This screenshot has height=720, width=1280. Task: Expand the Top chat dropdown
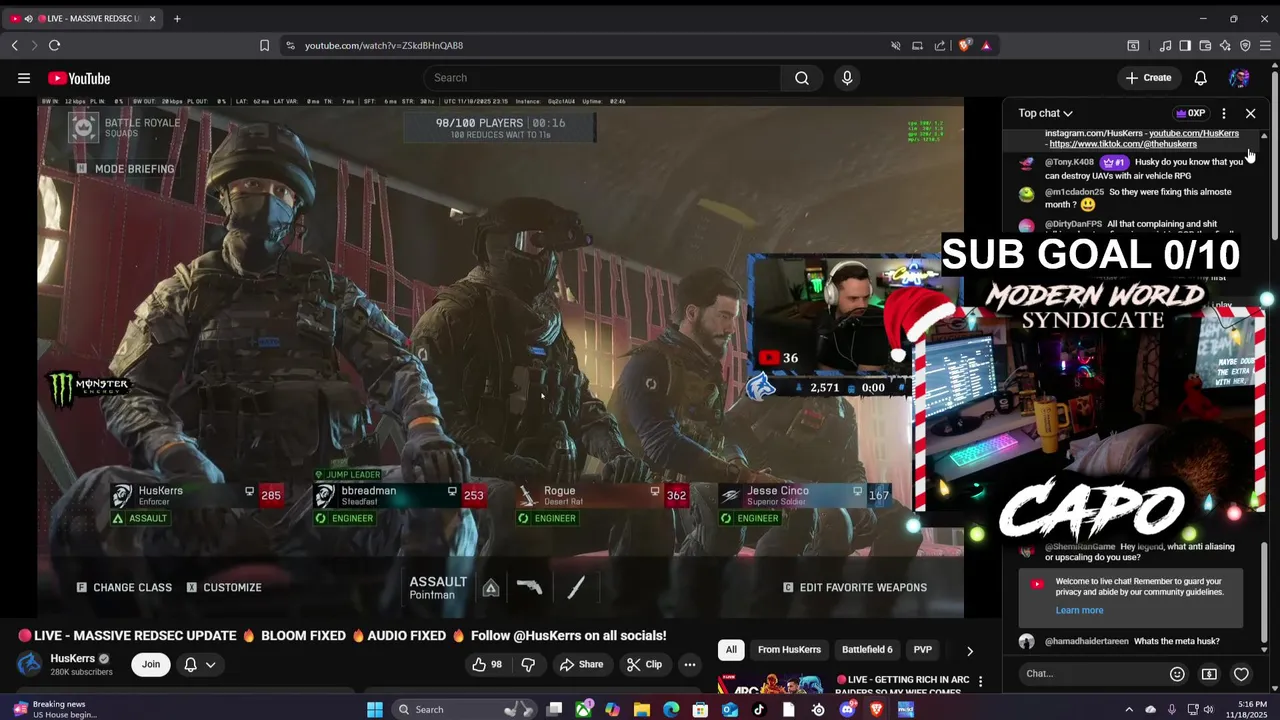pyautogui.click(x=1045, y=113)
